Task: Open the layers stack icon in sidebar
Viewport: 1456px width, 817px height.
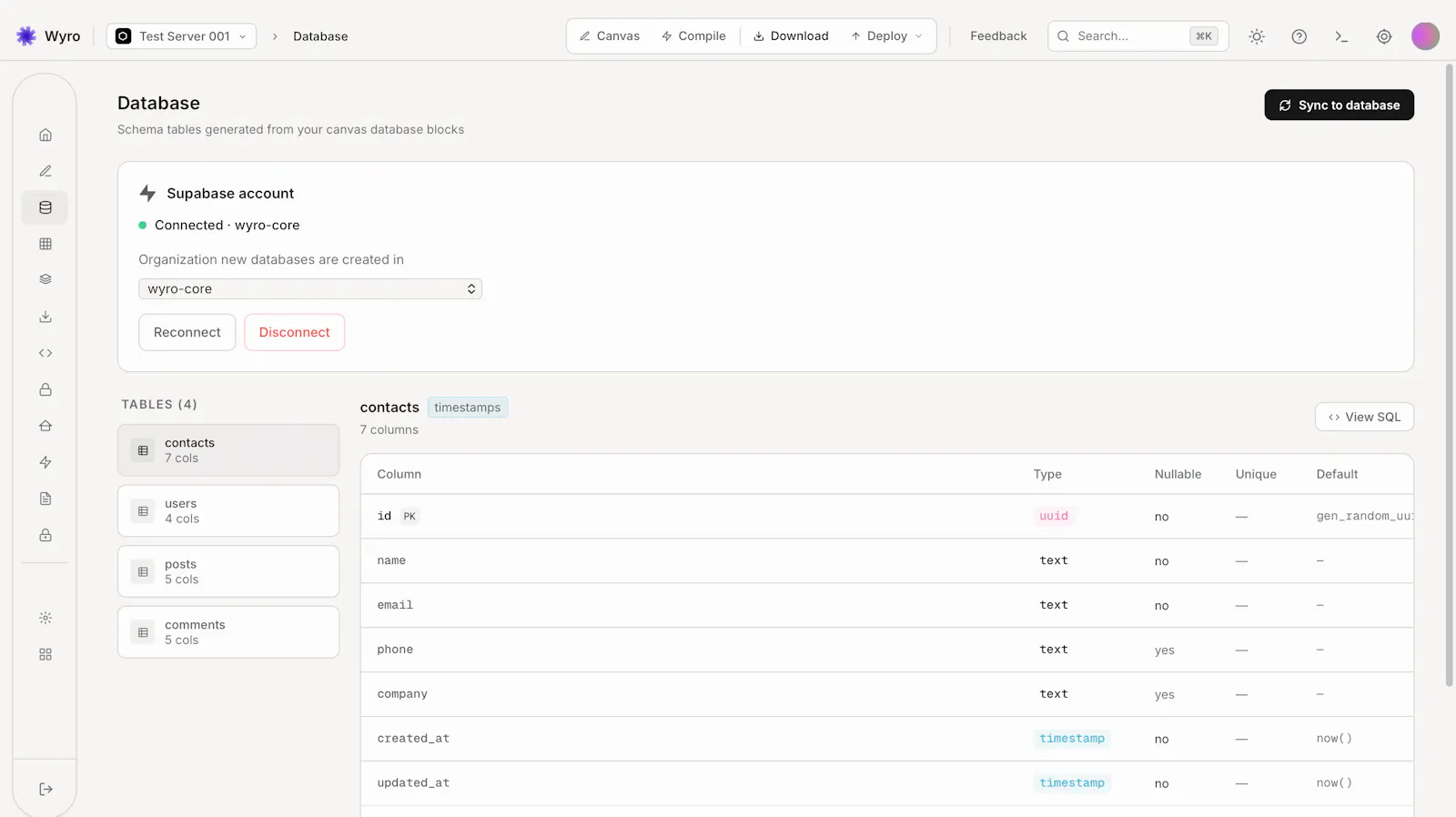Action: click(45, 280)
